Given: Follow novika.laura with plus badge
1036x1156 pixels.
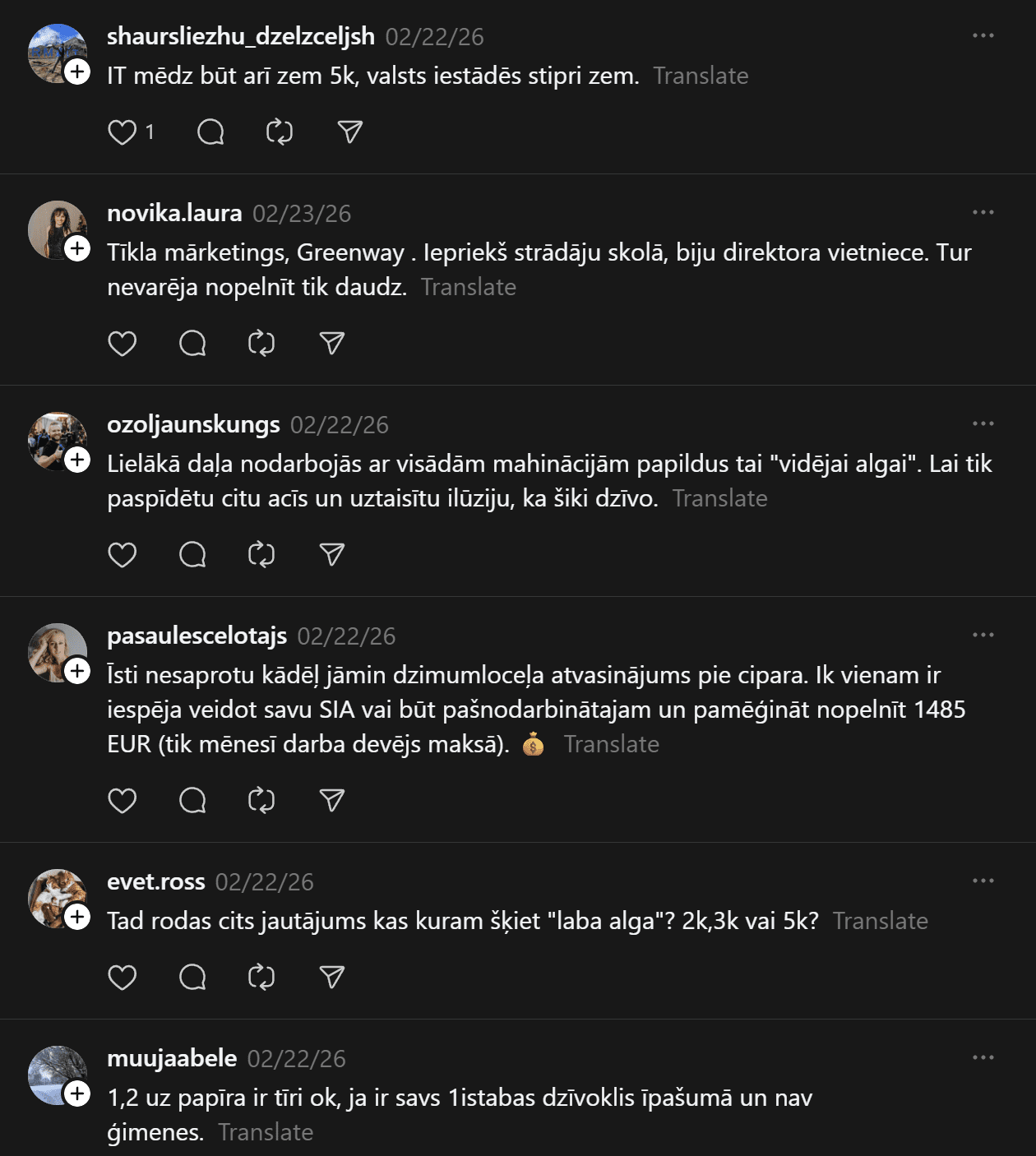Looking at the screenshot, I should point(77,248).
